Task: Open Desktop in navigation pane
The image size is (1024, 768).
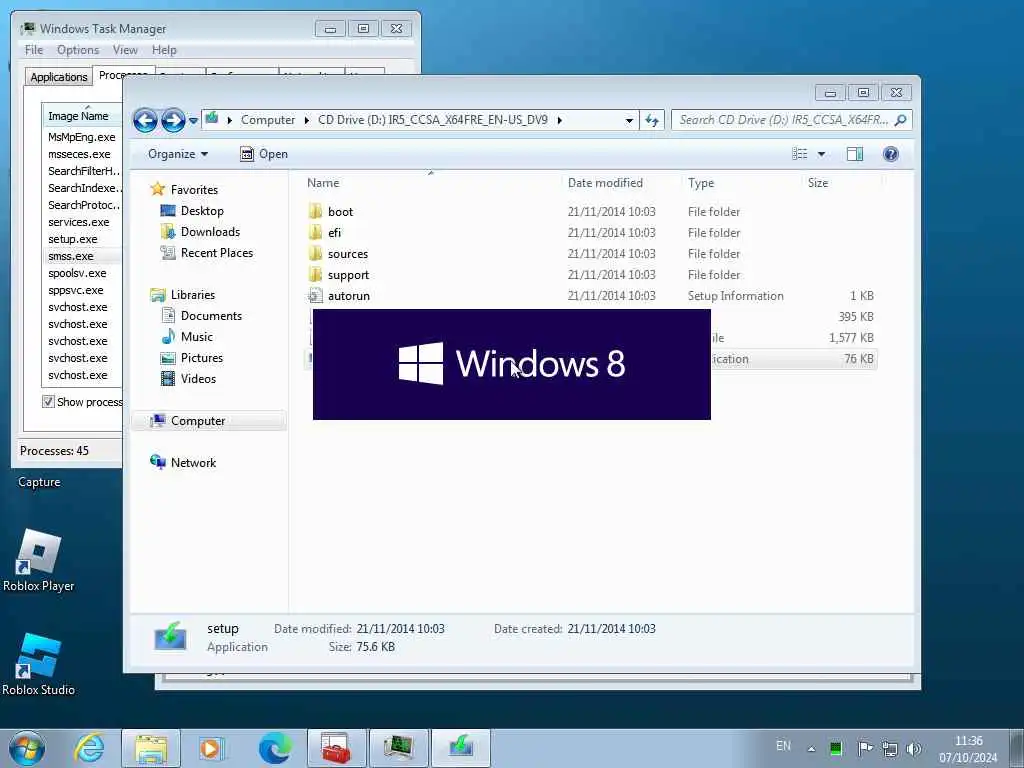Action: point(202,211)
